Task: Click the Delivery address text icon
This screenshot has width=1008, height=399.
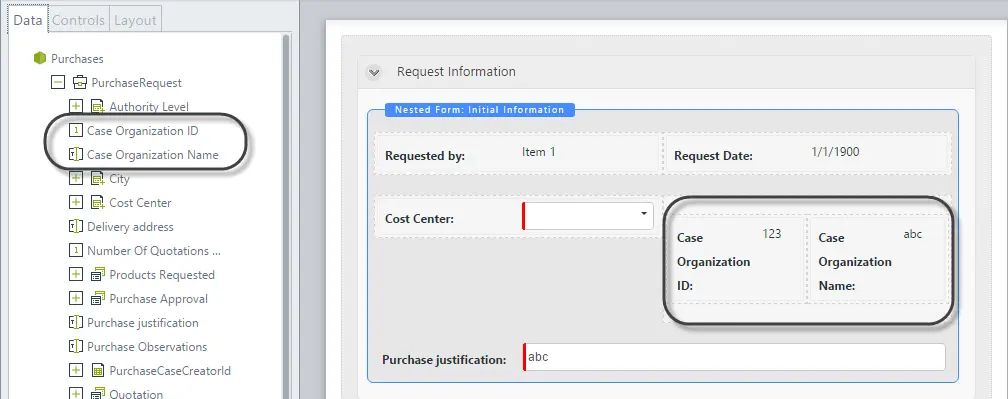Action: click(76, 226)
